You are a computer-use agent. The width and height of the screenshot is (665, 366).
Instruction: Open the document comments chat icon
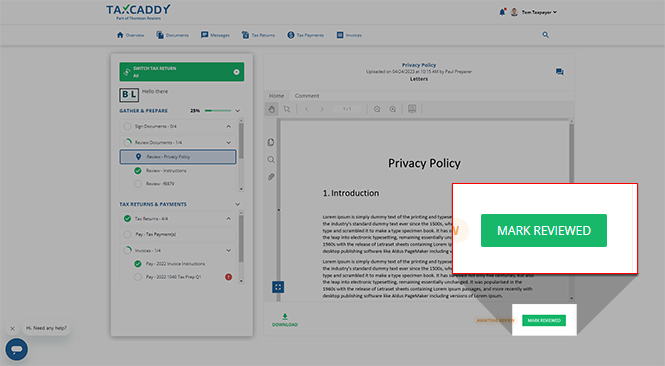(x=559, y=72)
